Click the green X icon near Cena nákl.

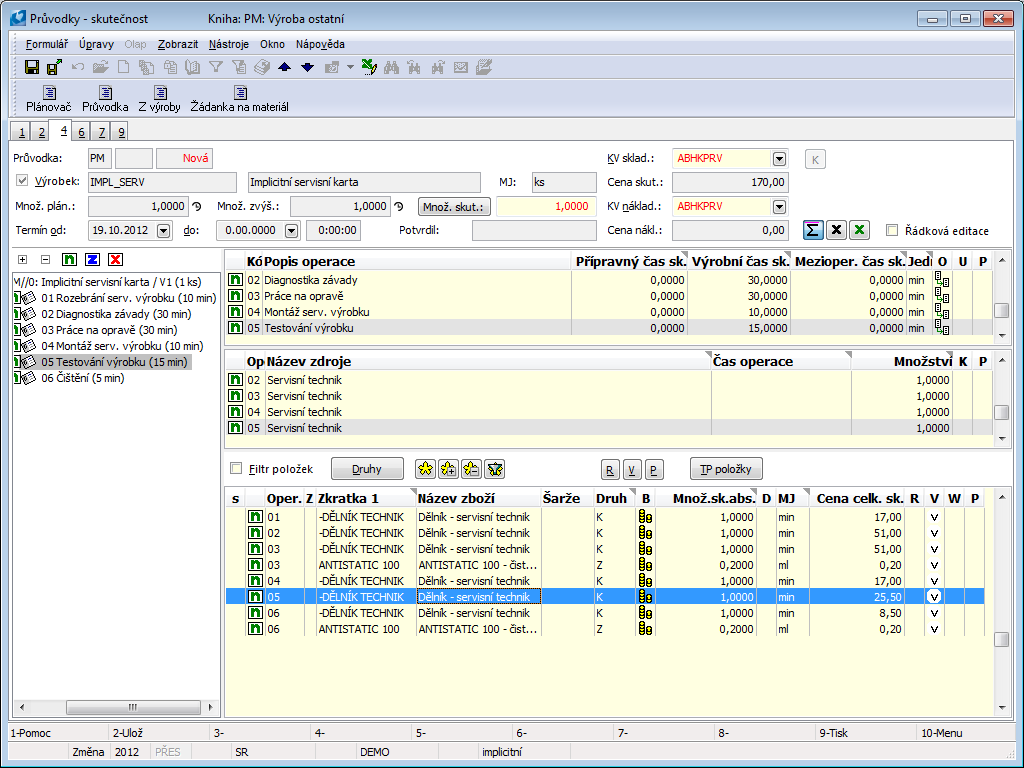tap(860, 230)
